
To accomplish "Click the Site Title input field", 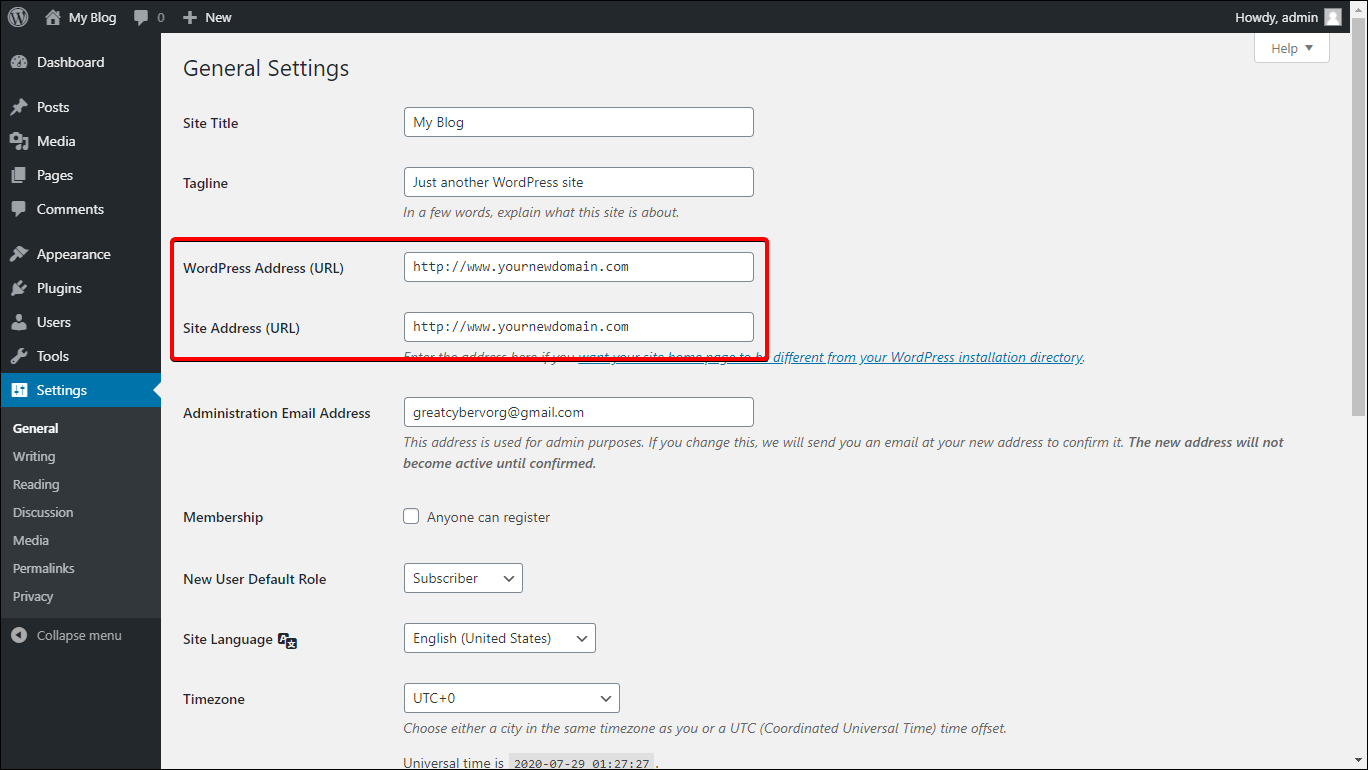I will [x=578, y=122].
